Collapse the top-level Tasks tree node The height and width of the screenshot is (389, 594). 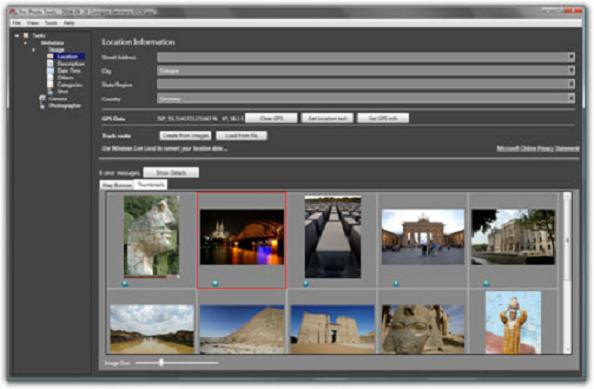pyautogui.click(x=17, y=36)
